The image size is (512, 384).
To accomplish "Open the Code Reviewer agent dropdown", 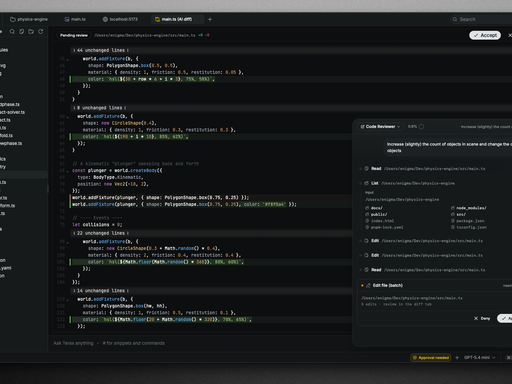I will 380,127.
